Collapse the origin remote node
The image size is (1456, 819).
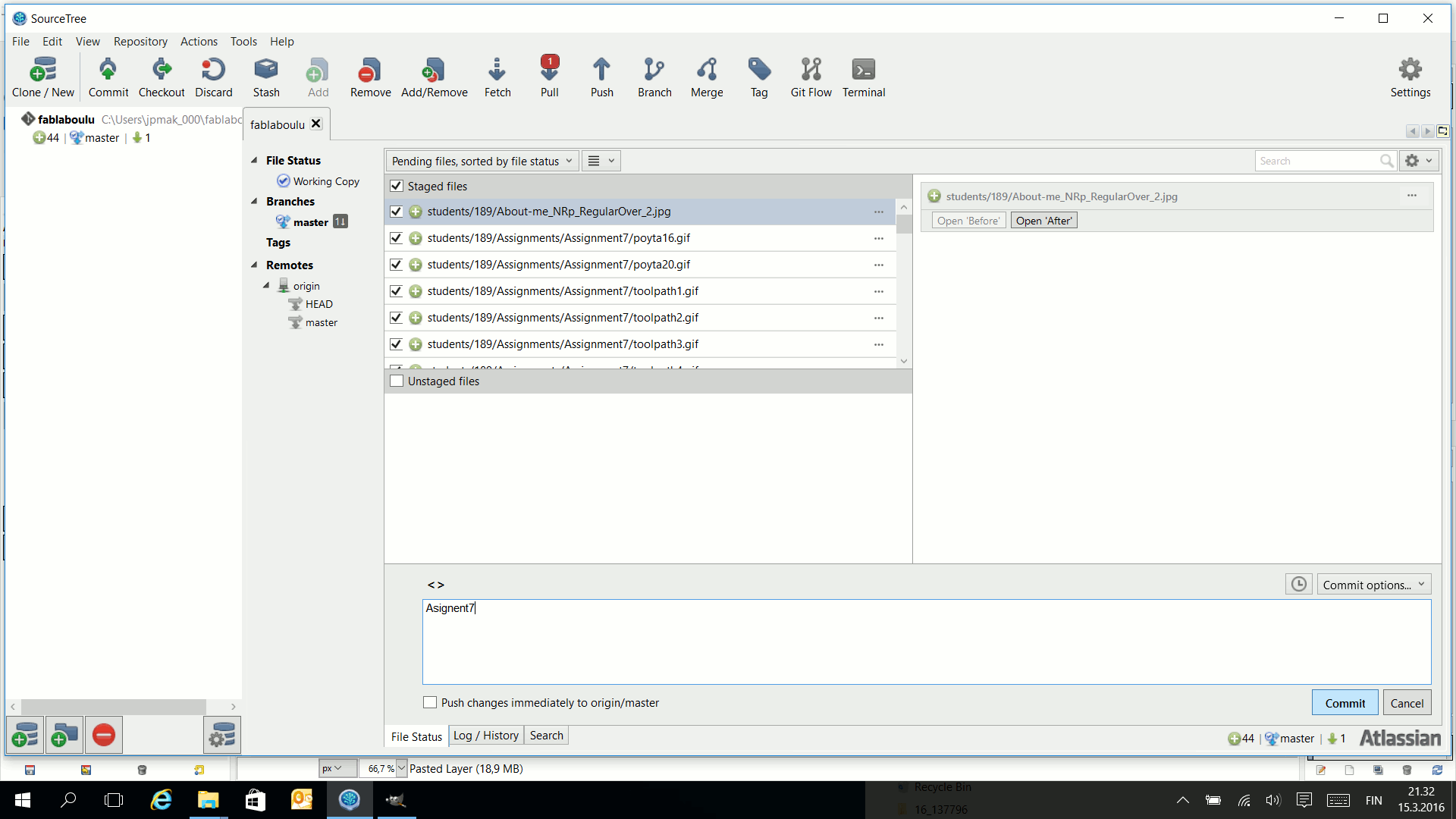pyautogui.click(x=266, y=286)
